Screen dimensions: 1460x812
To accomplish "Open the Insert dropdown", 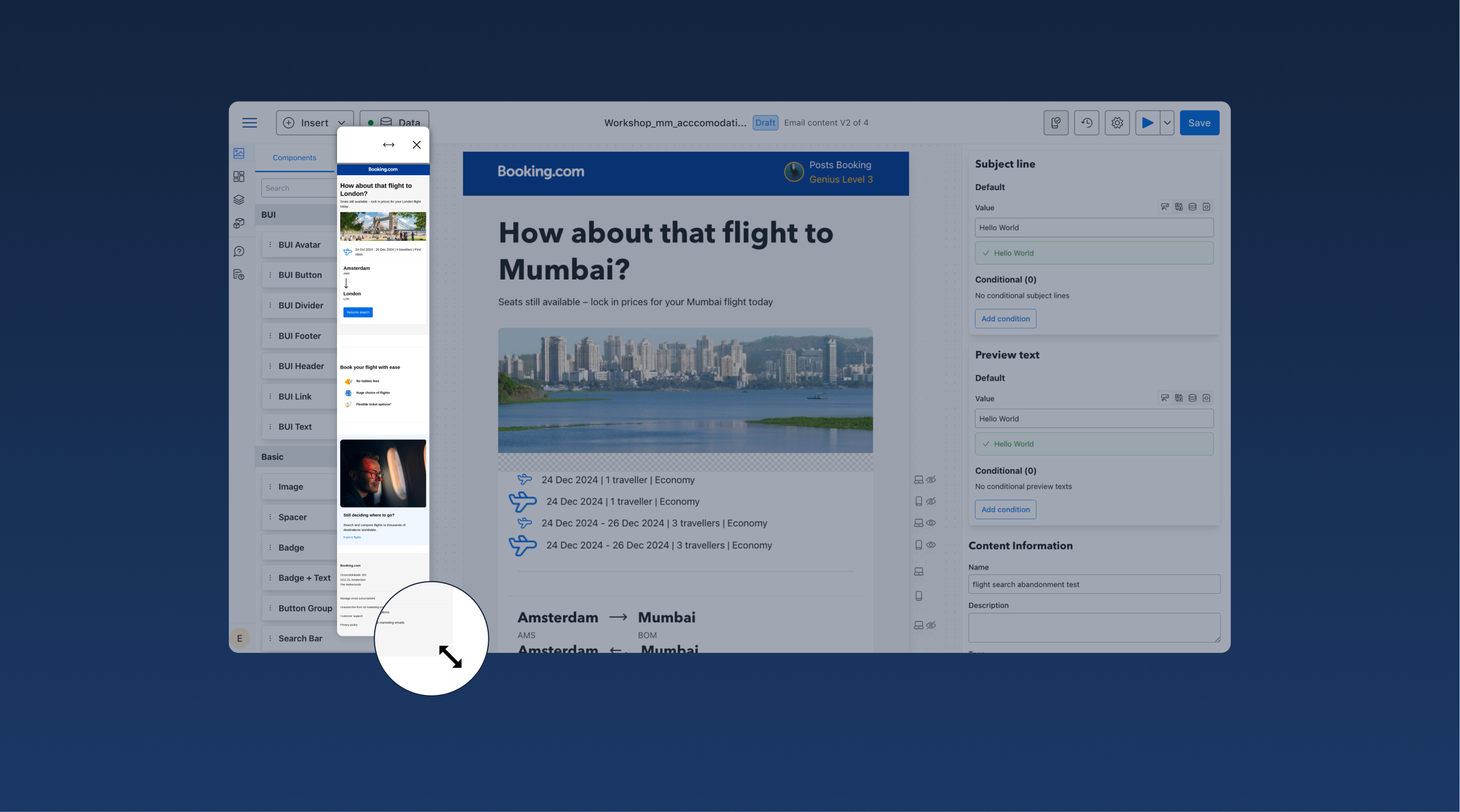I will 315,122.
